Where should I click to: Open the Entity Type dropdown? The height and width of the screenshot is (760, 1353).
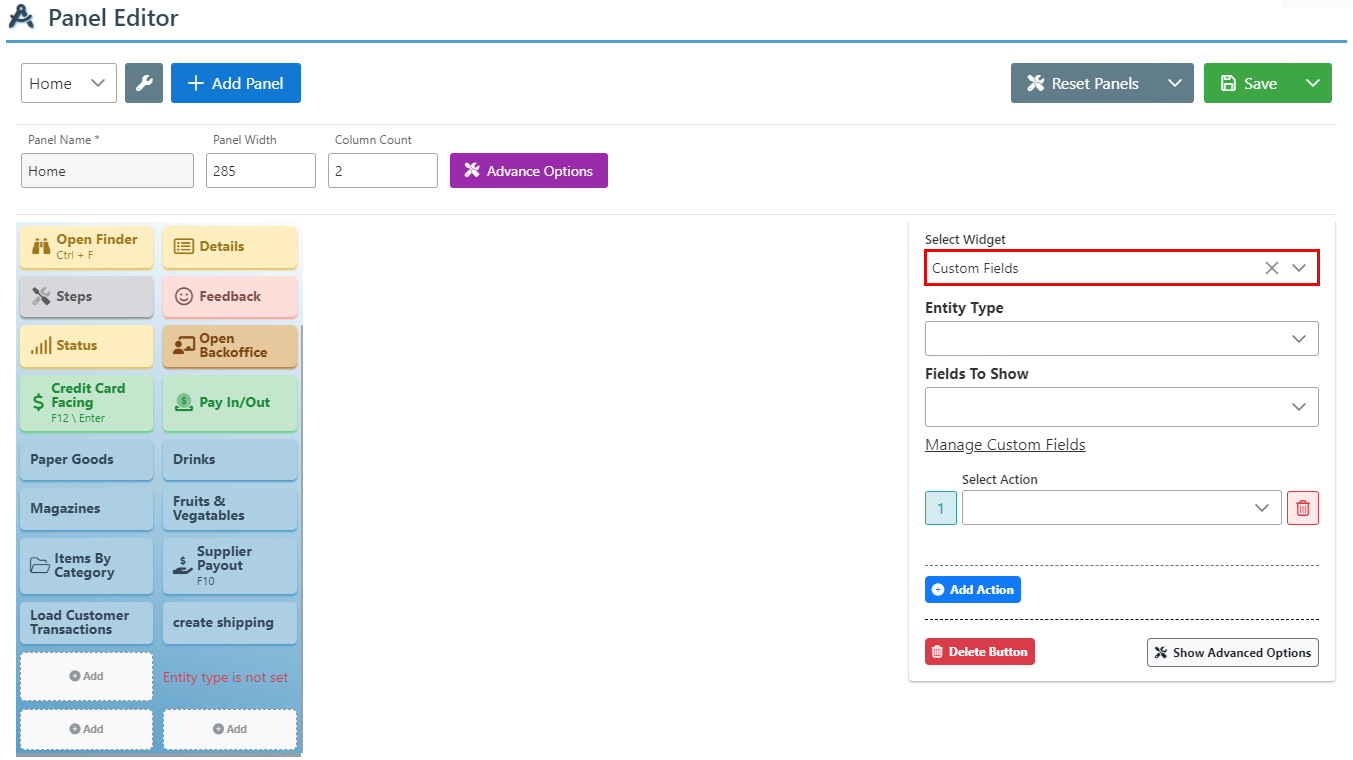click(1121, 339)
